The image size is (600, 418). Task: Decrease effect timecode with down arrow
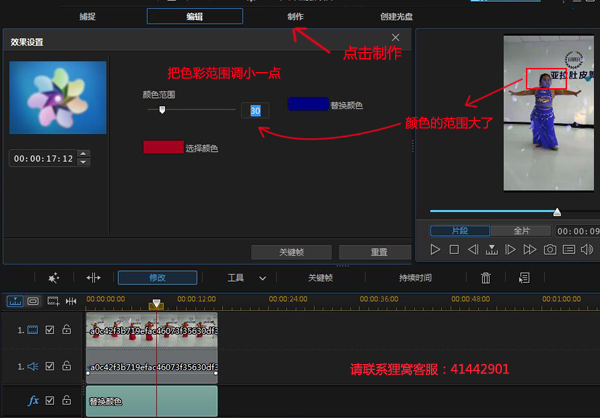coord(83,162)
